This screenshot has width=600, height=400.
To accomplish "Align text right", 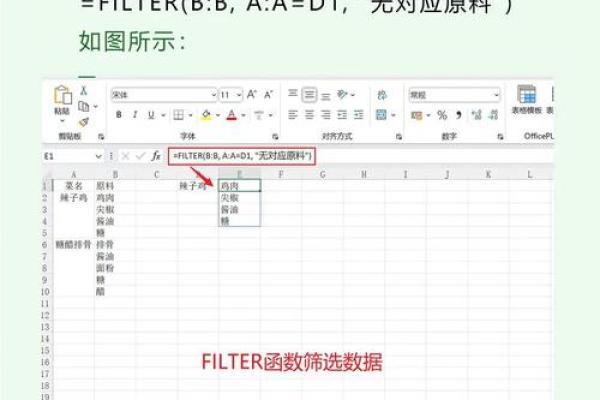I will click(326, 114).
